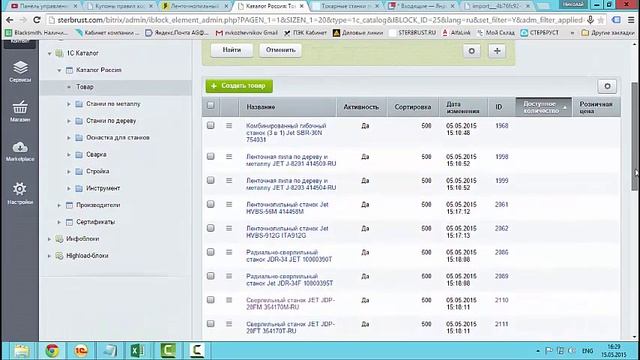Viewport: 640px width, 360px height.
Task: Check the JET J-8201 row
Action: coord(211,157)
